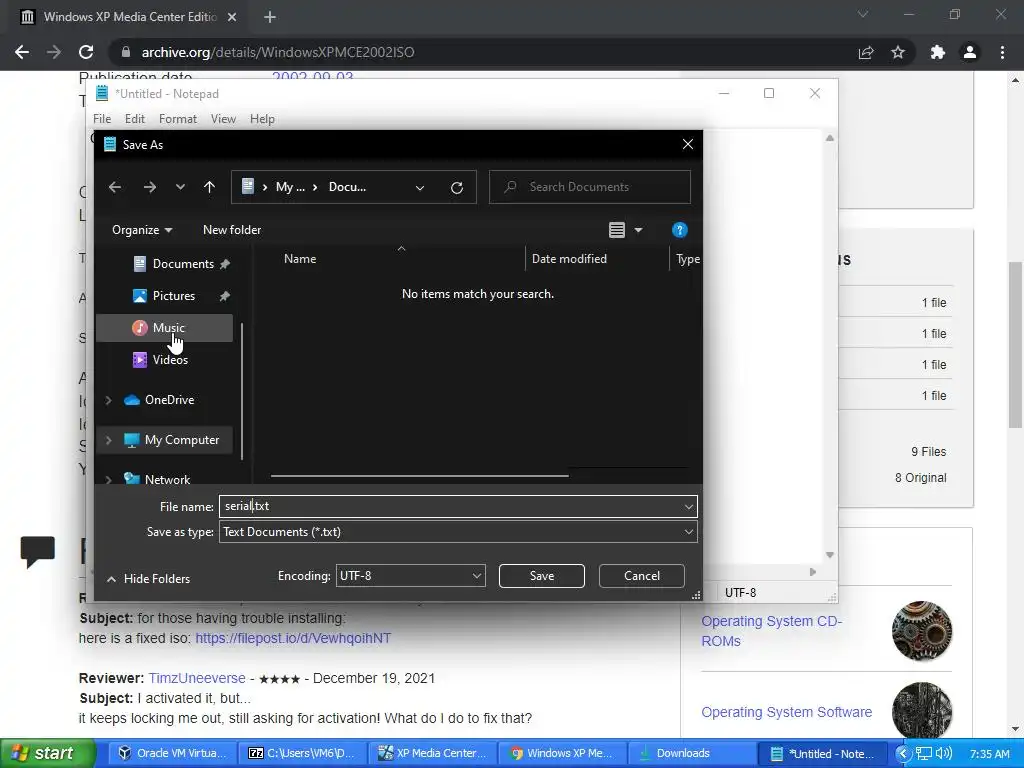Expand the Network tree node
1024x768 pixels.
point(108,479)
